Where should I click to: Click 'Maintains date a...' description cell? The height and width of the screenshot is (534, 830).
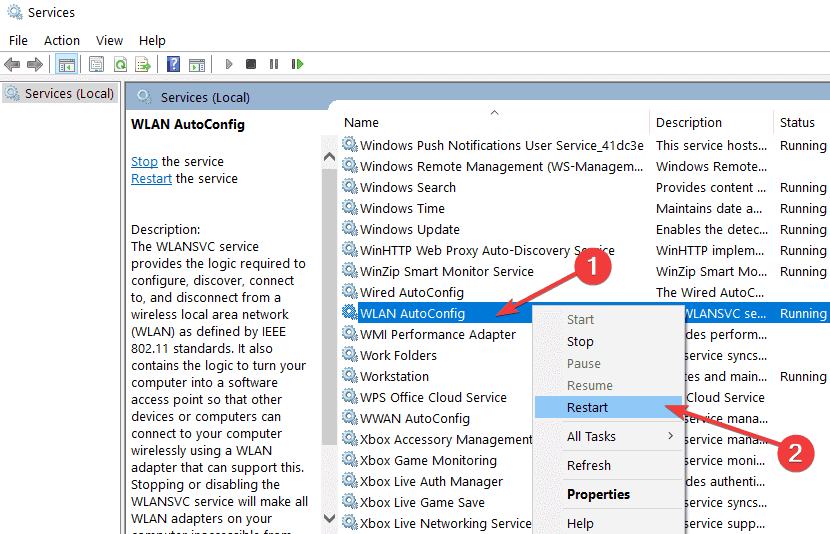tap(709, 209)
